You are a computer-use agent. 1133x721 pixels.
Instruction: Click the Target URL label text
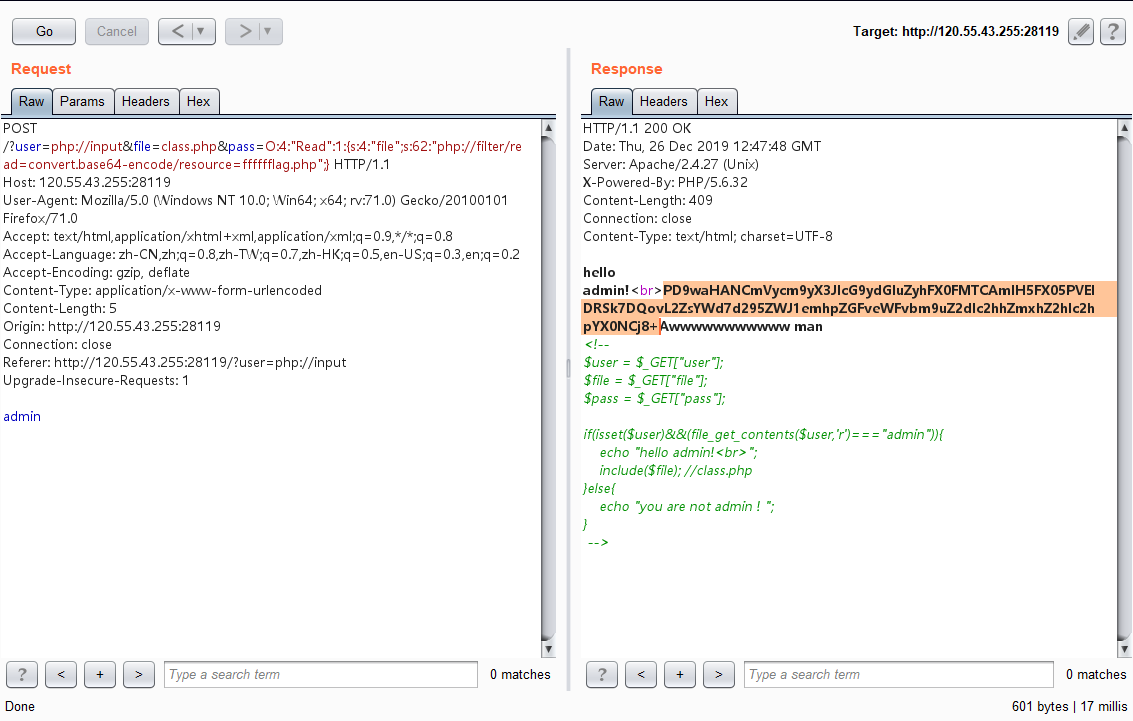point(955,31)
